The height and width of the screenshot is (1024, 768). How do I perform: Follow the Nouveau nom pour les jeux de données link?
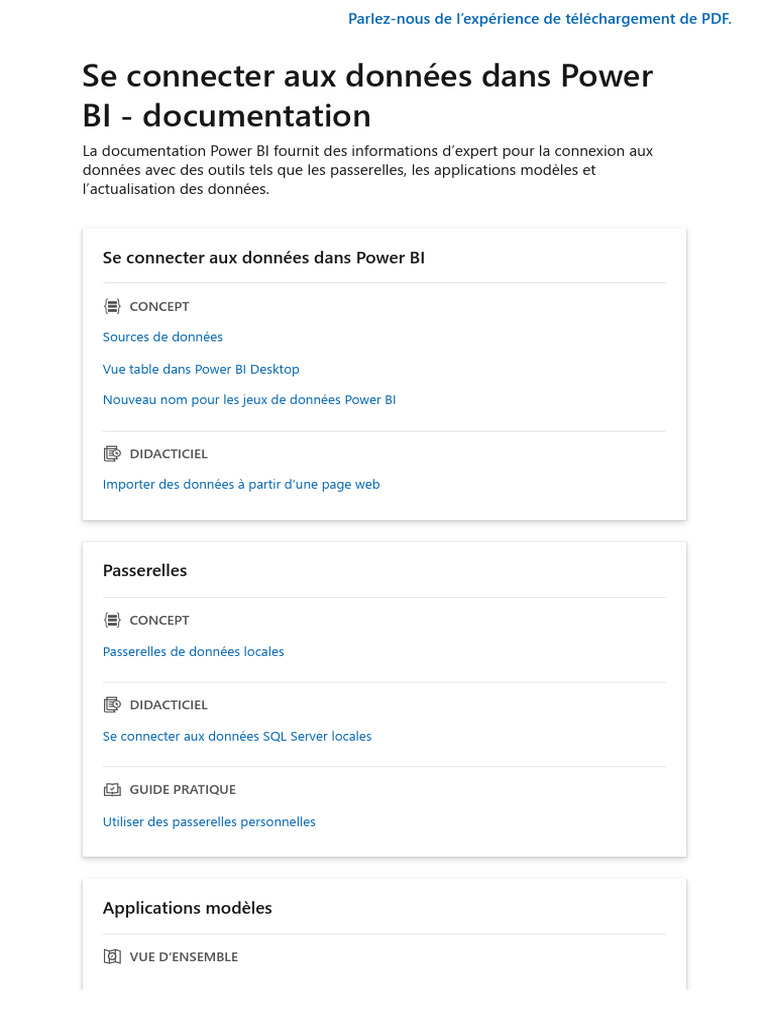tap(249, 400)
